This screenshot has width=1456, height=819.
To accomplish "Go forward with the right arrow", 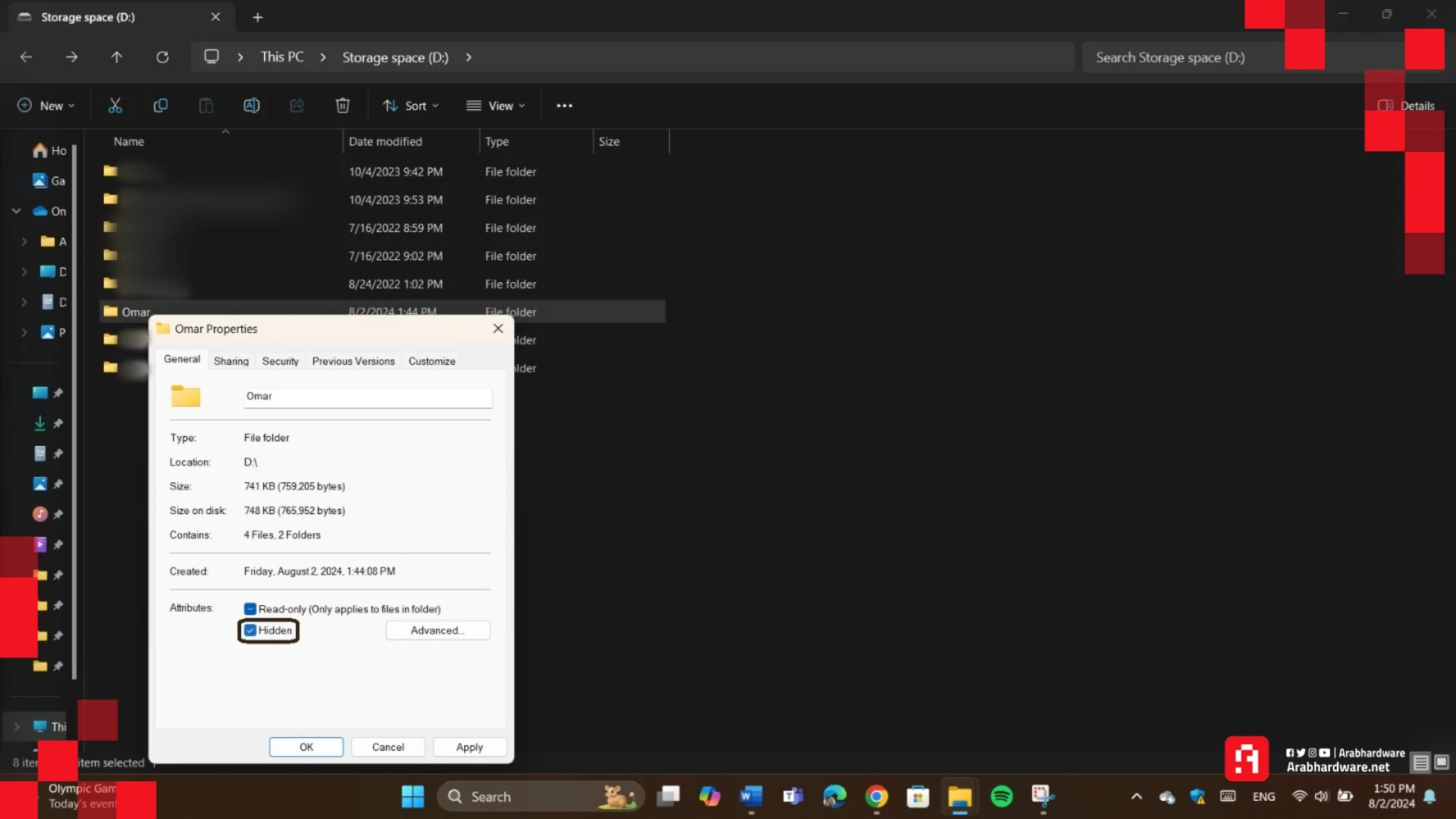I will (71, 57).
